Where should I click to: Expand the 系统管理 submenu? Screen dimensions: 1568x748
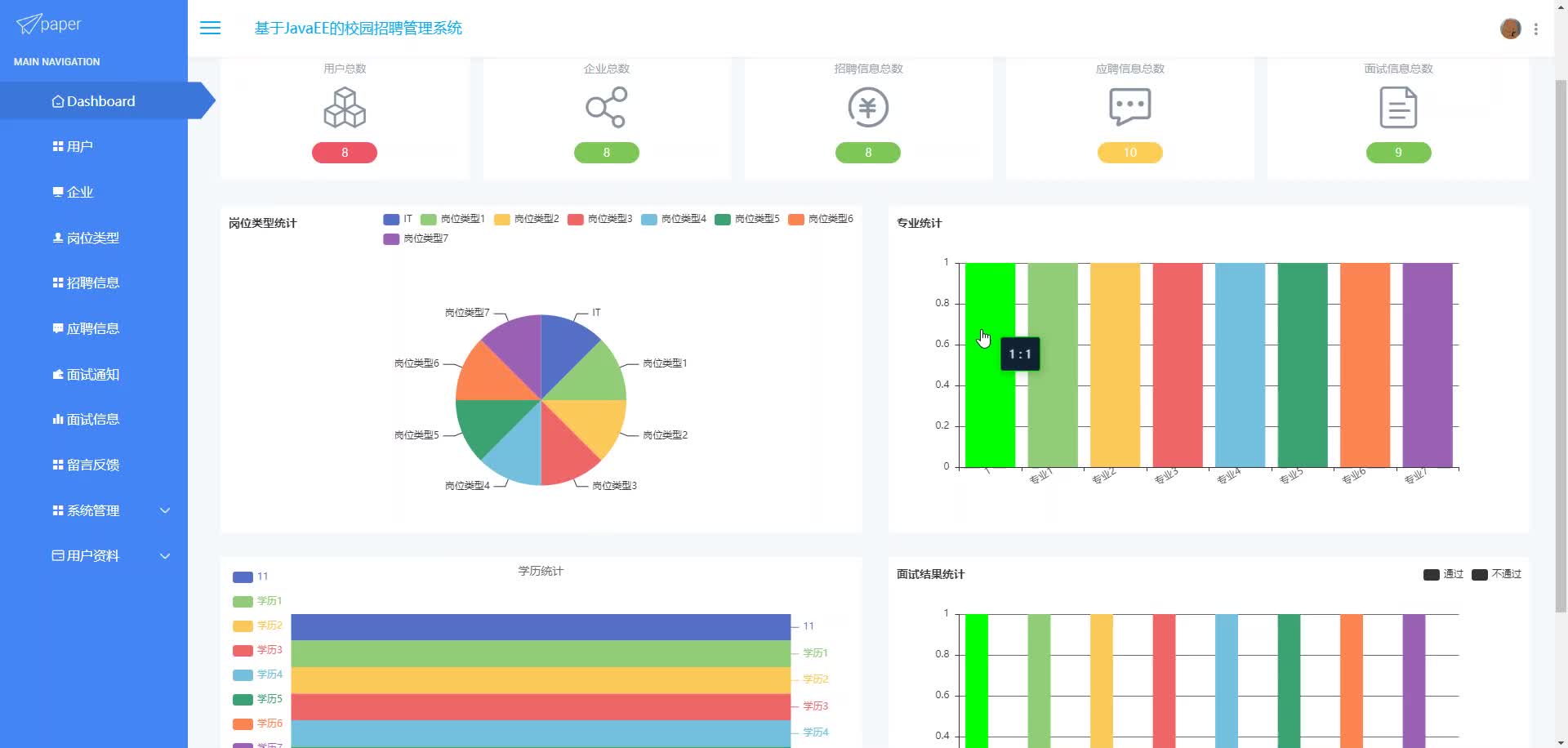(x=94, y=510)
